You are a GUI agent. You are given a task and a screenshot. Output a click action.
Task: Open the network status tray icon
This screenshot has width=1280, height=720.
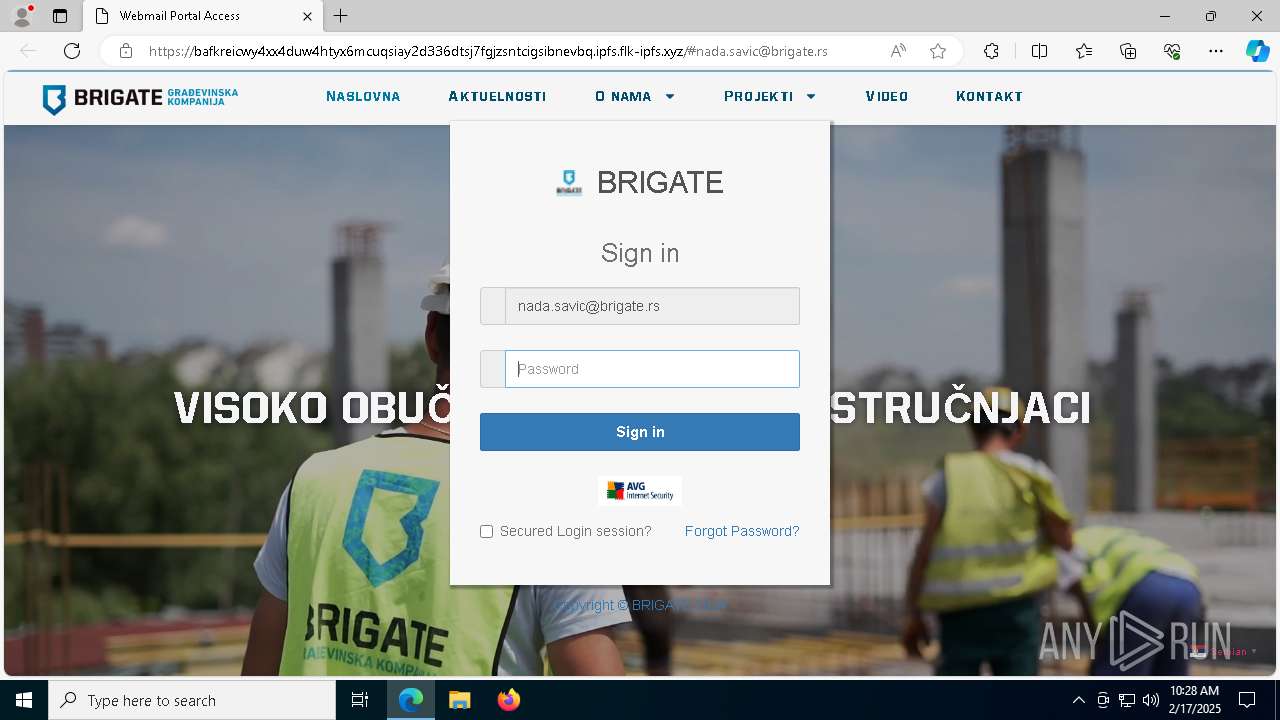(1127, 700)
